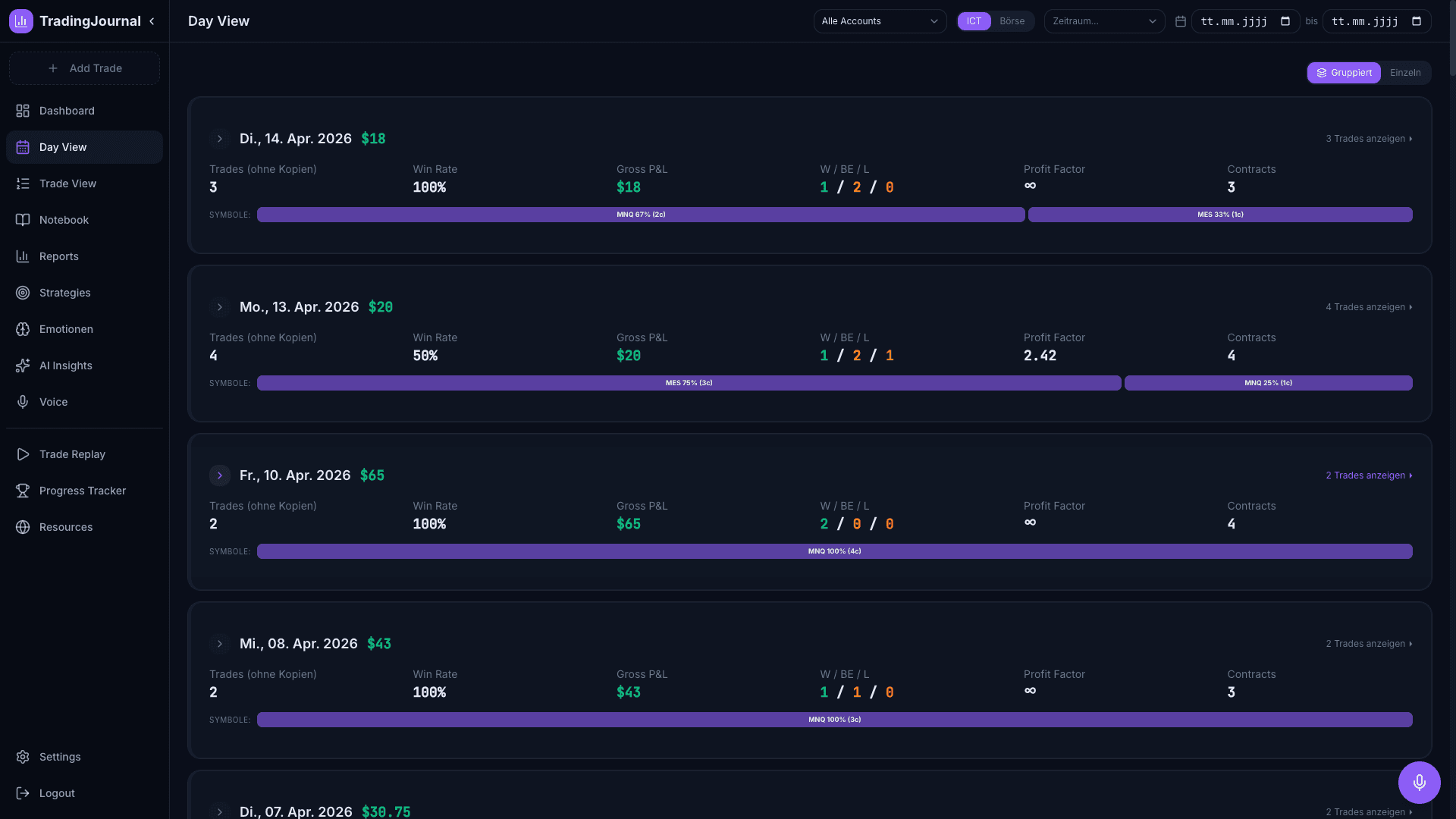Click the Trade Replay play icon
Viewport: 1456px width, 819px height.
pyautogui.click(x=23, y=454)
